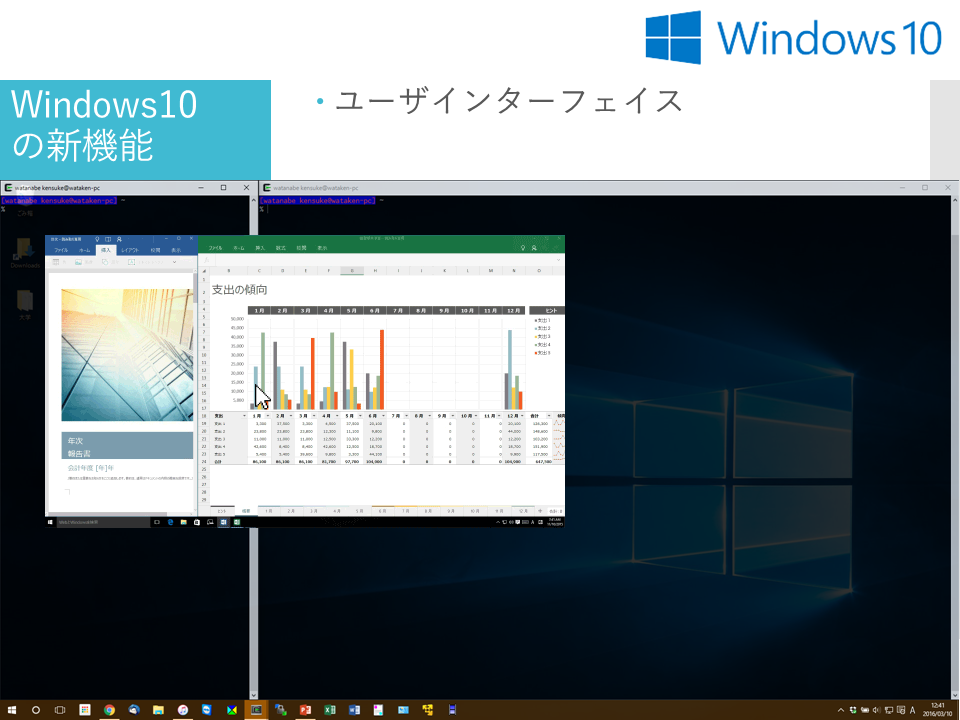Select the active terminal icon on the taskbar
960x720 pixels.
[256, 710]
